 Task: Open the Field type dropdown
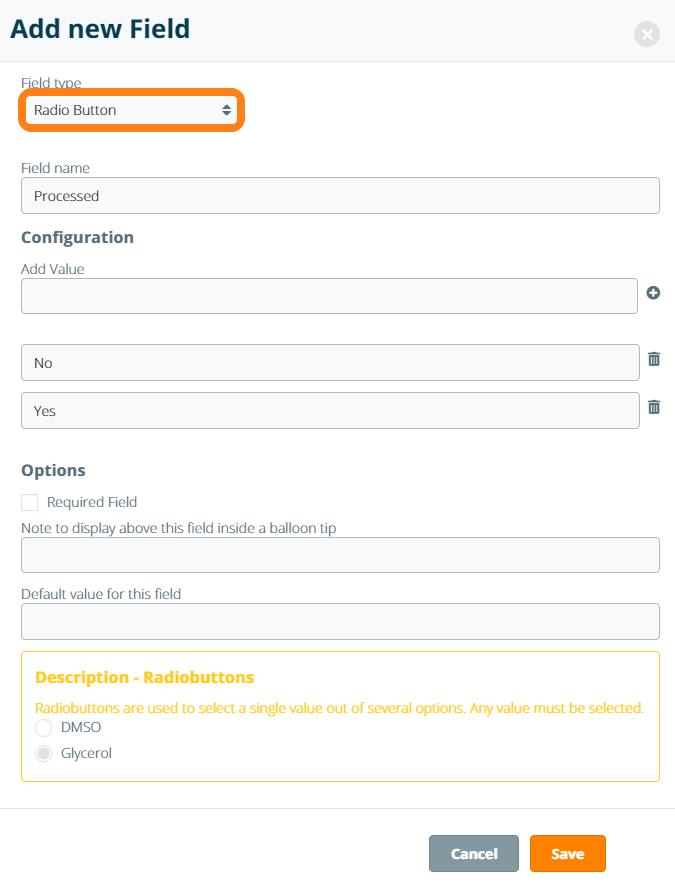[130, 110]
